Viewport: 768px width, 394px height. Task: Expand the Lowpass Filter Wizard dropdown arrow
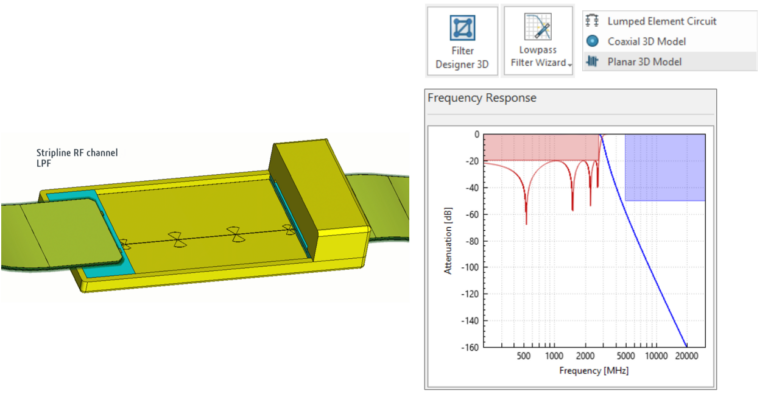pos(570,64)
